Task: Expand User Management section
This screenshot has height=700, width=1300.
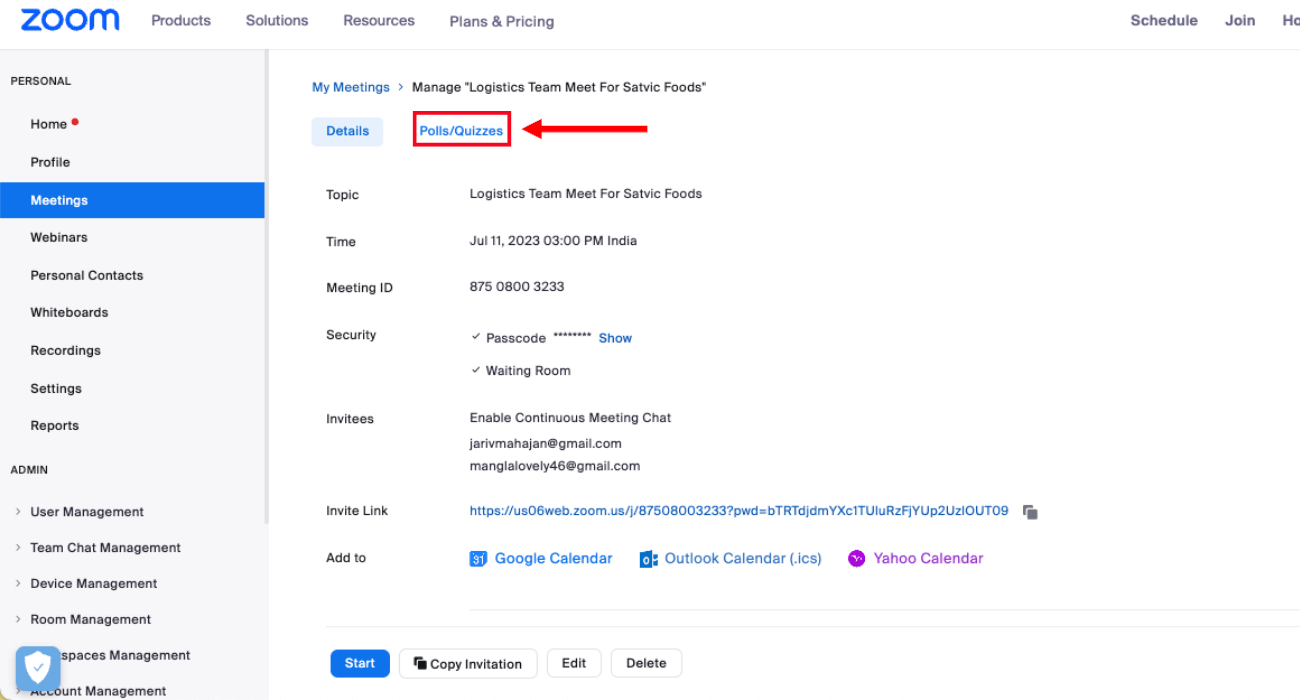Action: click(x=18, y=512)
